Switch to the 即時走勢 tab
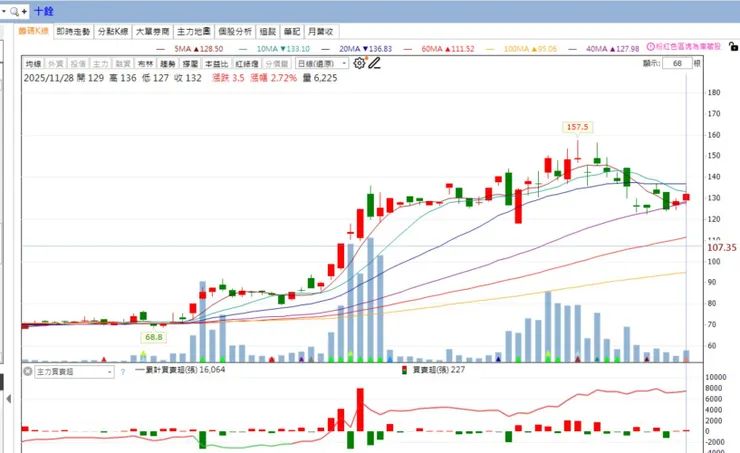Image resolution: width=740 pixels, height=453 pixels. pos(73,32)
